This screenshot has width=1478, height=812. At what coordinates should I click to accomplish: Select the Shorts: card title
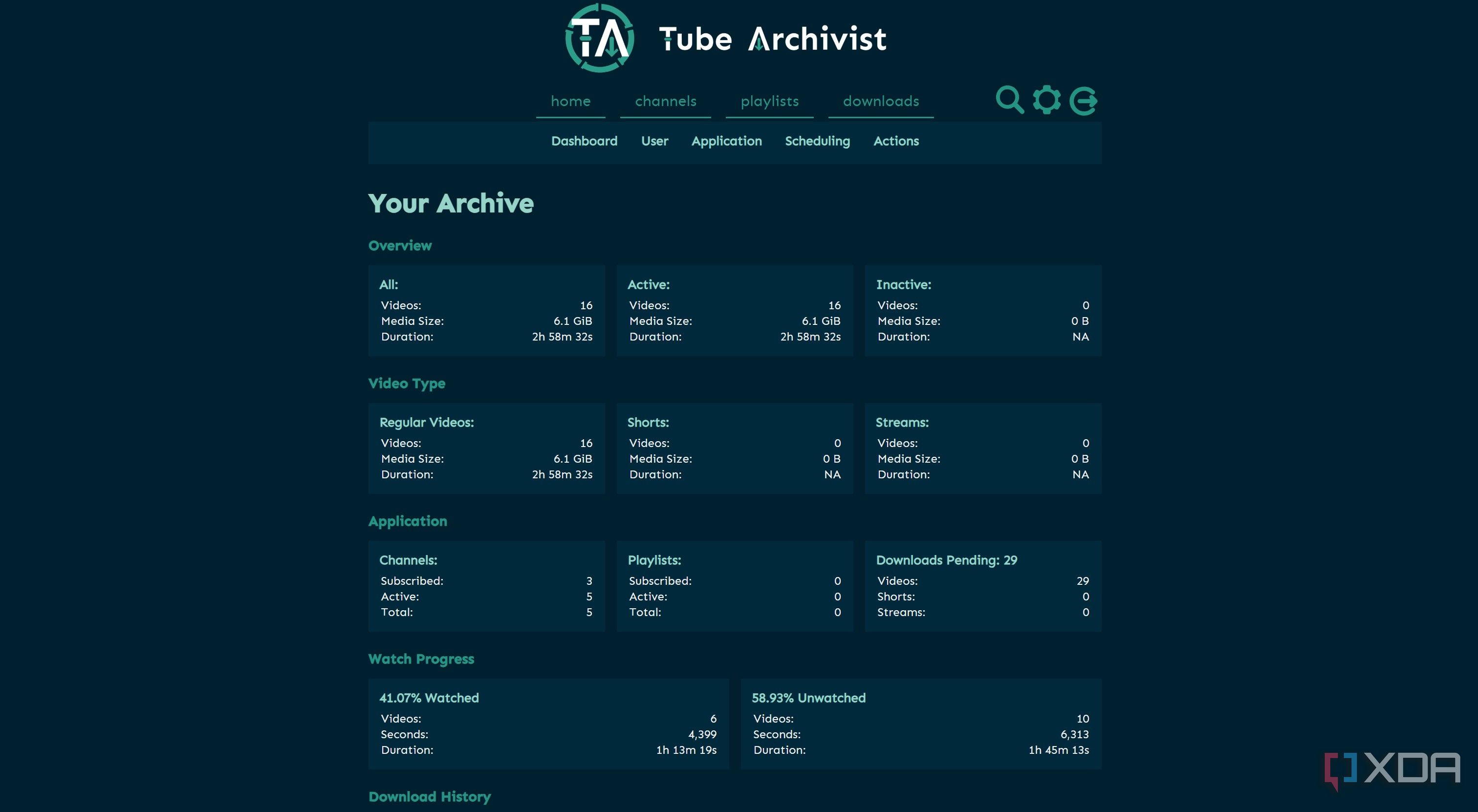[649, 423]
